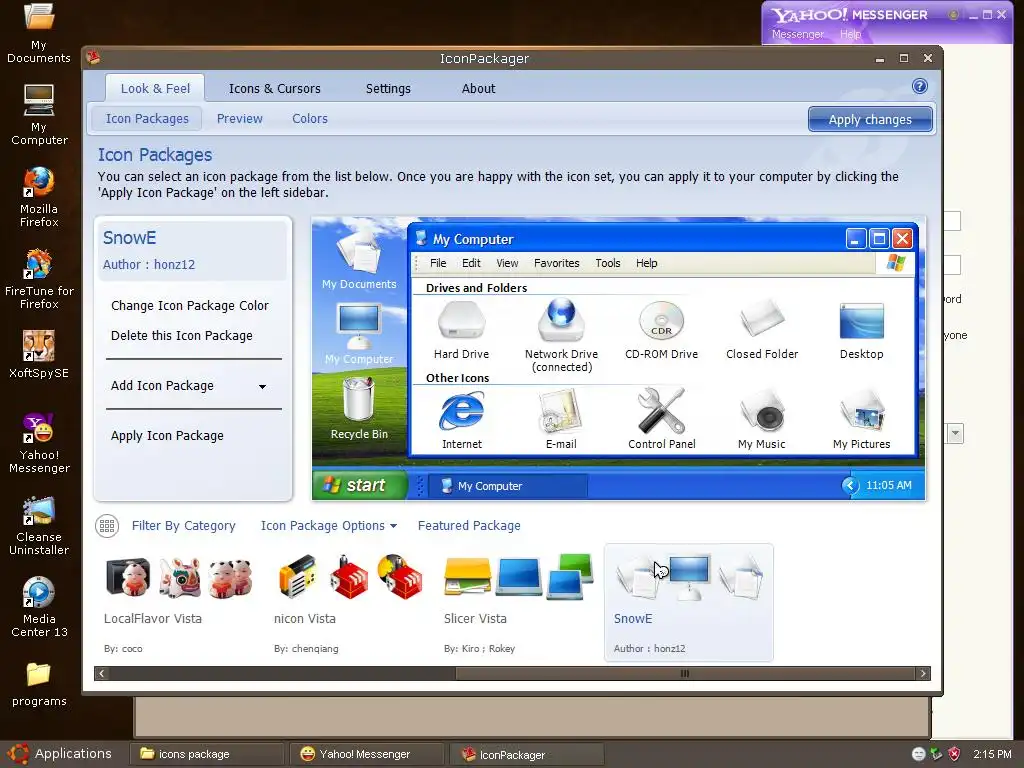This screenshot has width=1024, height=768.
Task: Click the My Music icon in preview
Action: 761,411
